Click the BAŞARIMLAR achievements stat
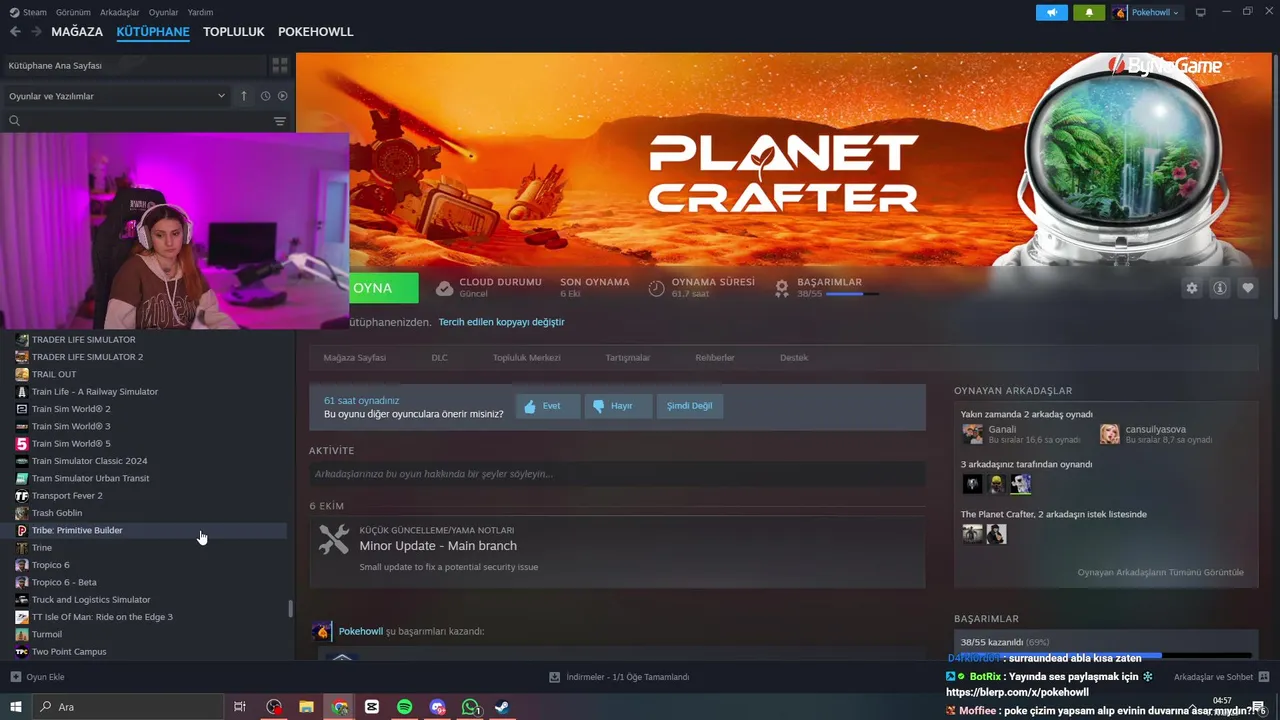This screenshot has height=720, width=1280. pyautogui.click(x=828, y=287)
